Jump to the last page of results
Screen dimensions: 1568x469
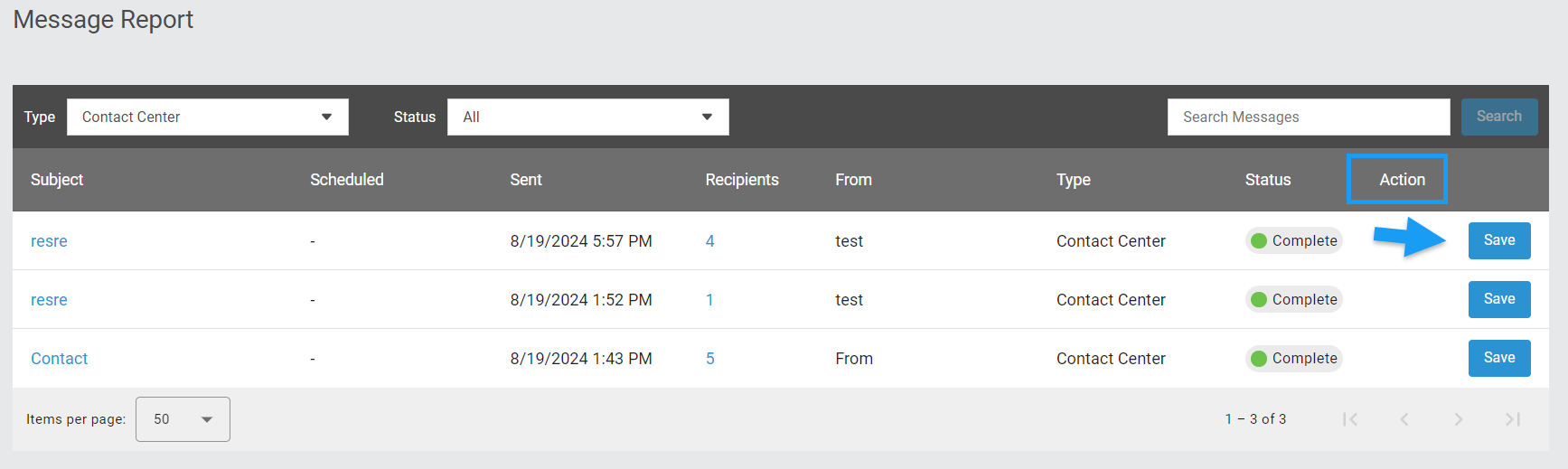coord(1513,419)
